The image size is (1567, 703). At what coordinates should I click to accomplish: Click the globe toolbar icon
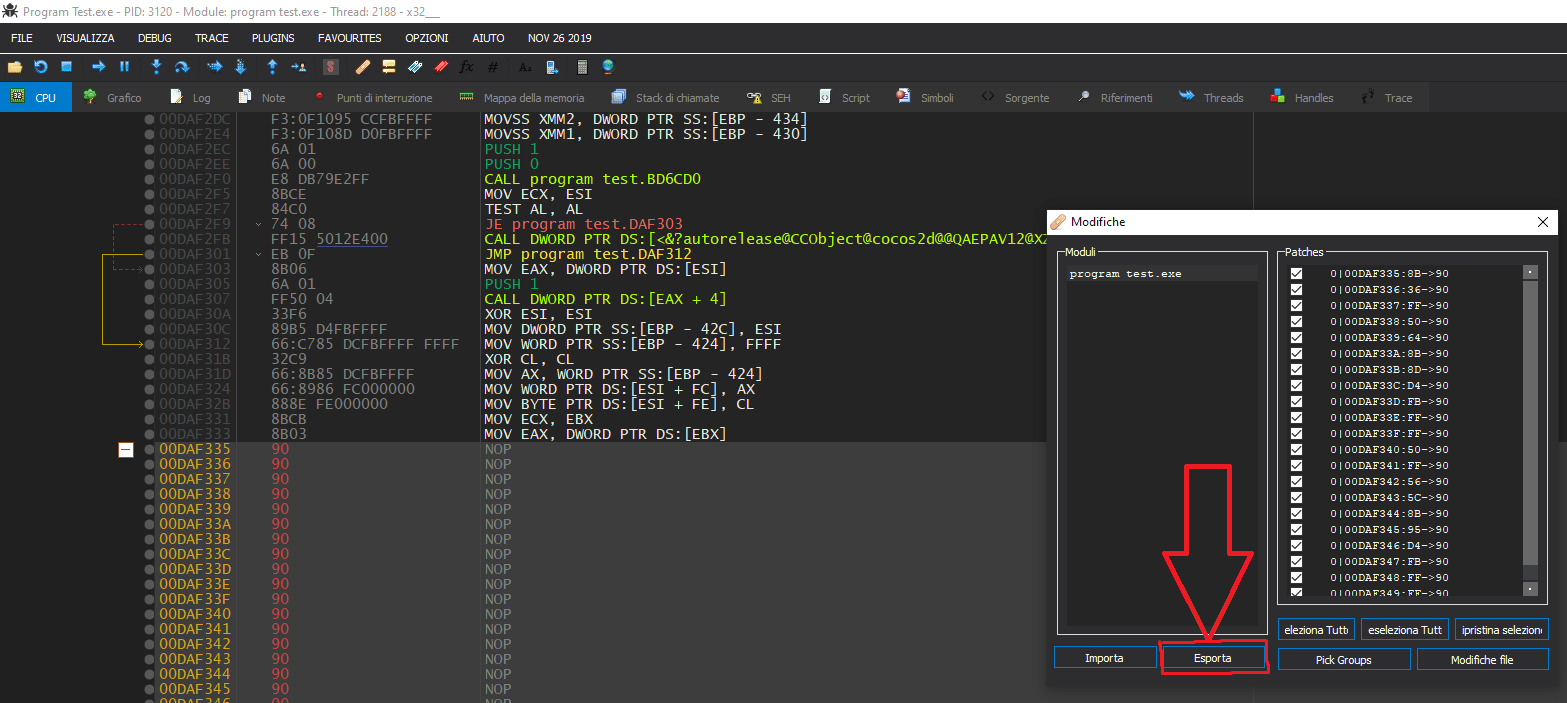pyautogui.click(x=608, y=67)
